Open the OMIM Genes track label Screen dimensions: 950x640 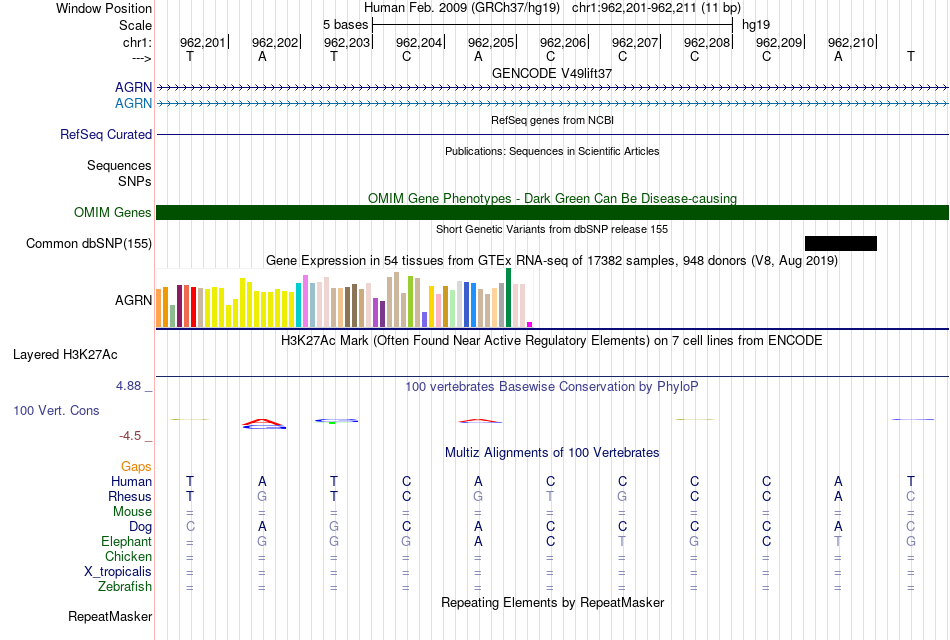click(x=112, y=212)
